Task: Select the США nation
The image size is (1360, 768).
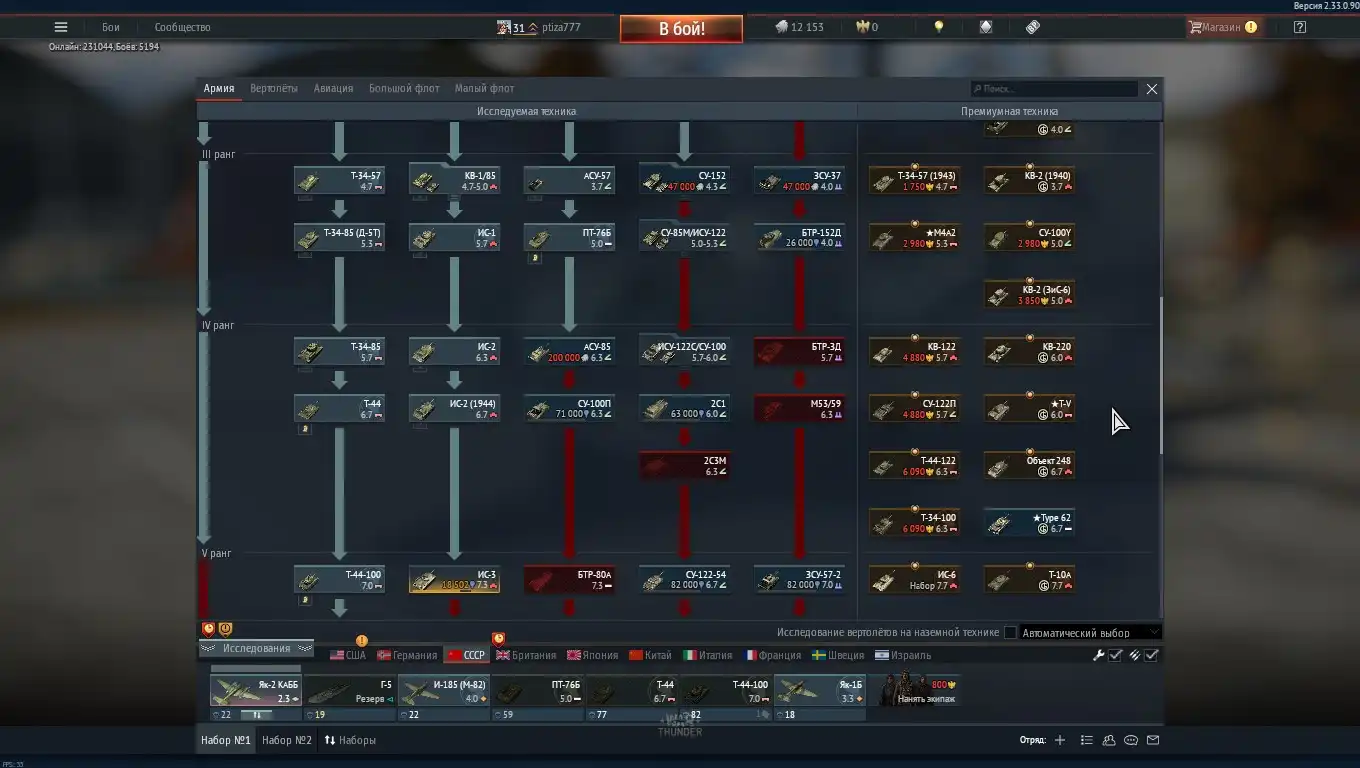Action: pos(348,655)
